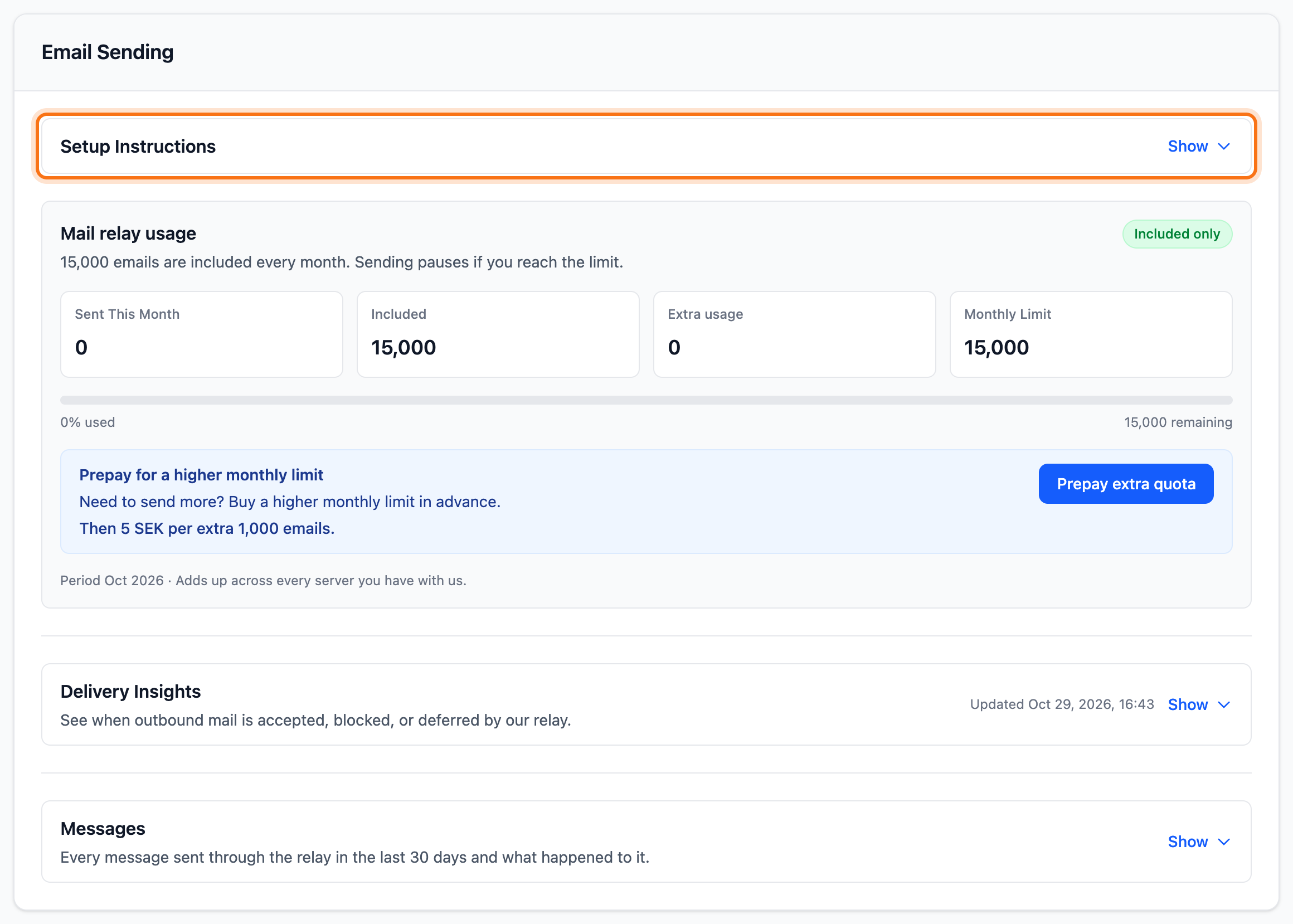The height and width of the screenshot is (924, 1293).
Task: Click the Updated Oct 29, 2026, 16:43 timestamp
Action: (x=1062, y=704)
